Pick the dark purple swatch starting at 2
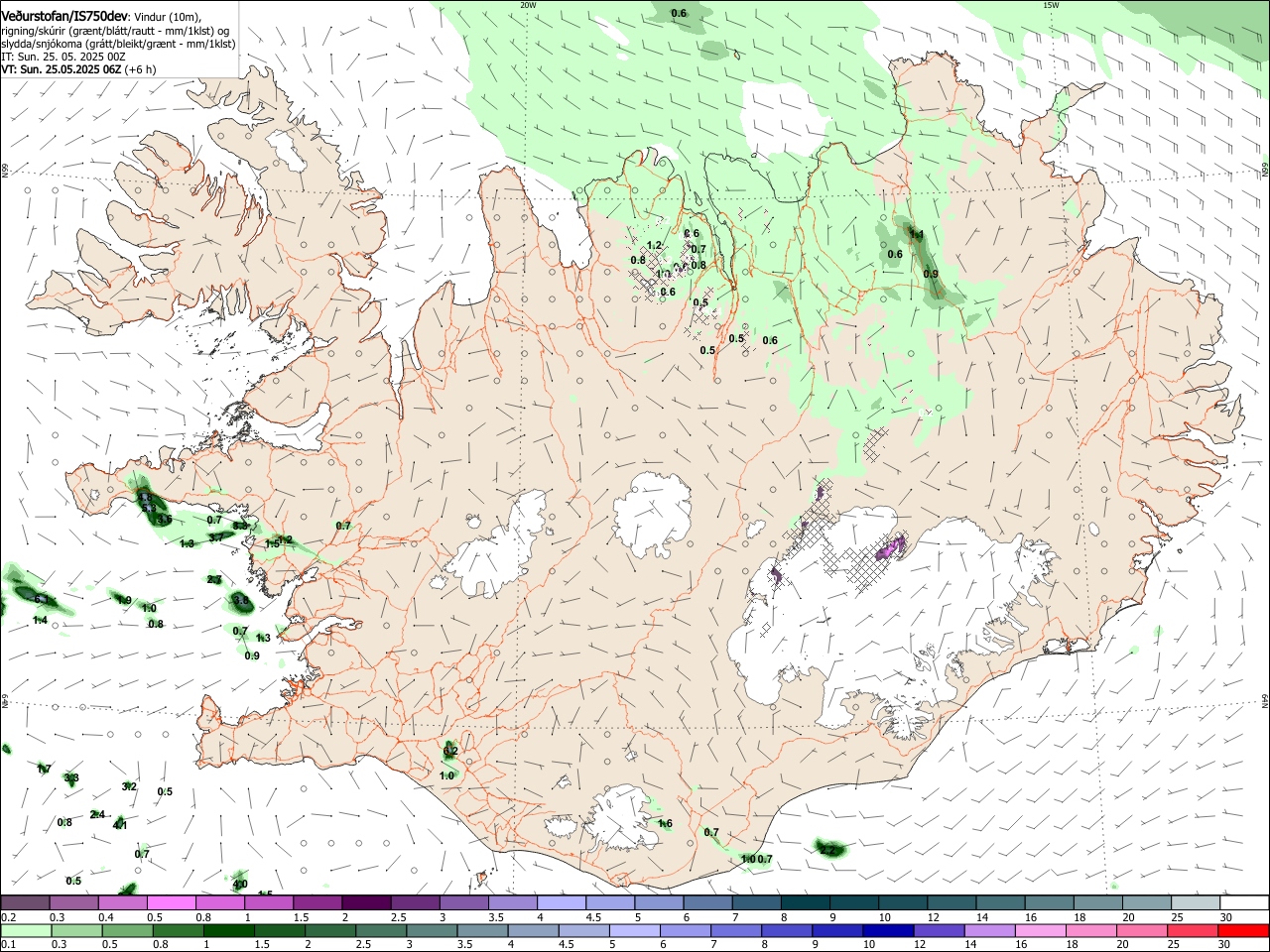This screenshot has width=1270, height=952. point(365,902)
